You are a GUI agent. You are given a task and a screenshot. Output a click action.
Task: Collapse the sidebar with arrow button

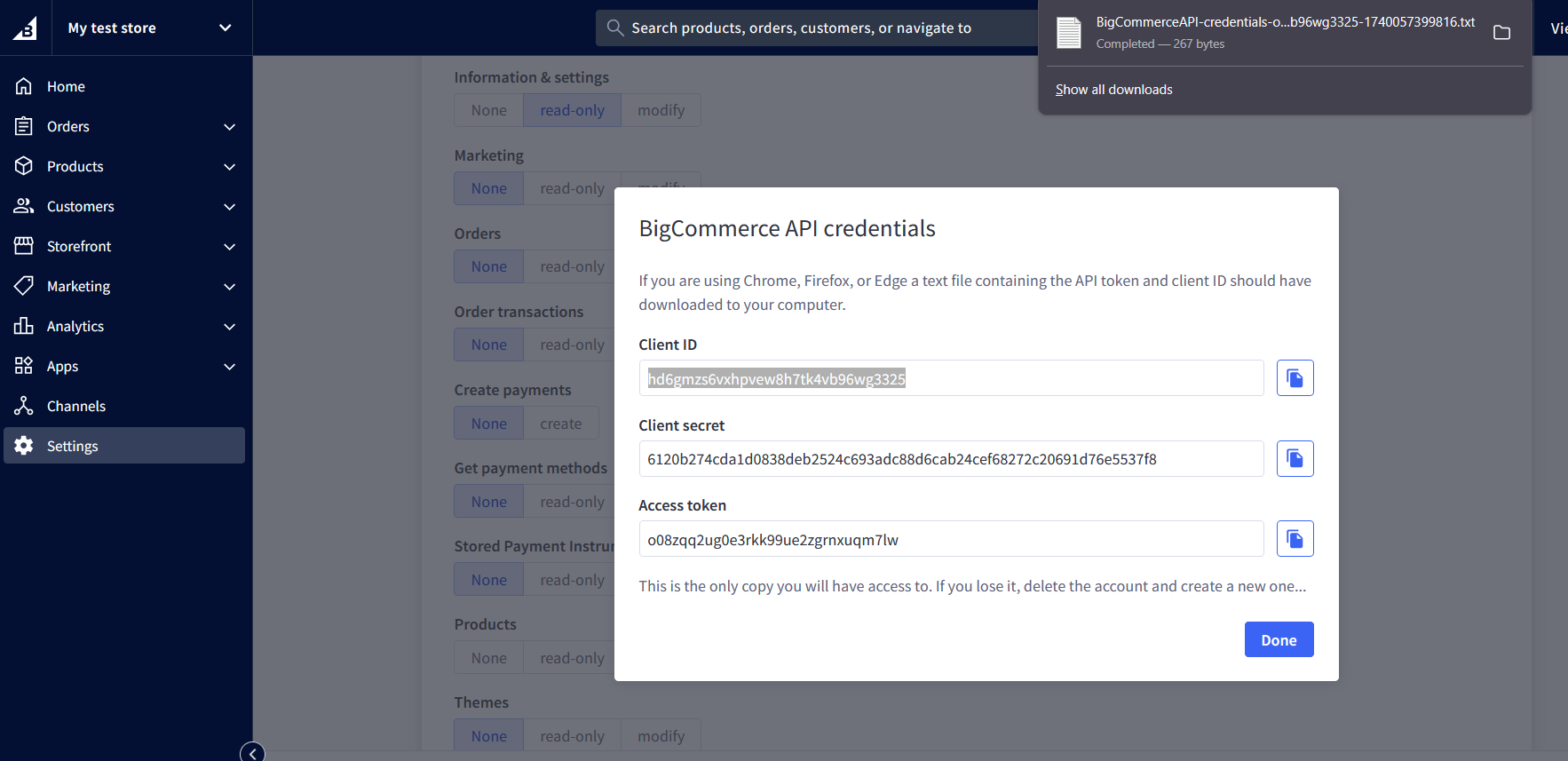[252, 752]
